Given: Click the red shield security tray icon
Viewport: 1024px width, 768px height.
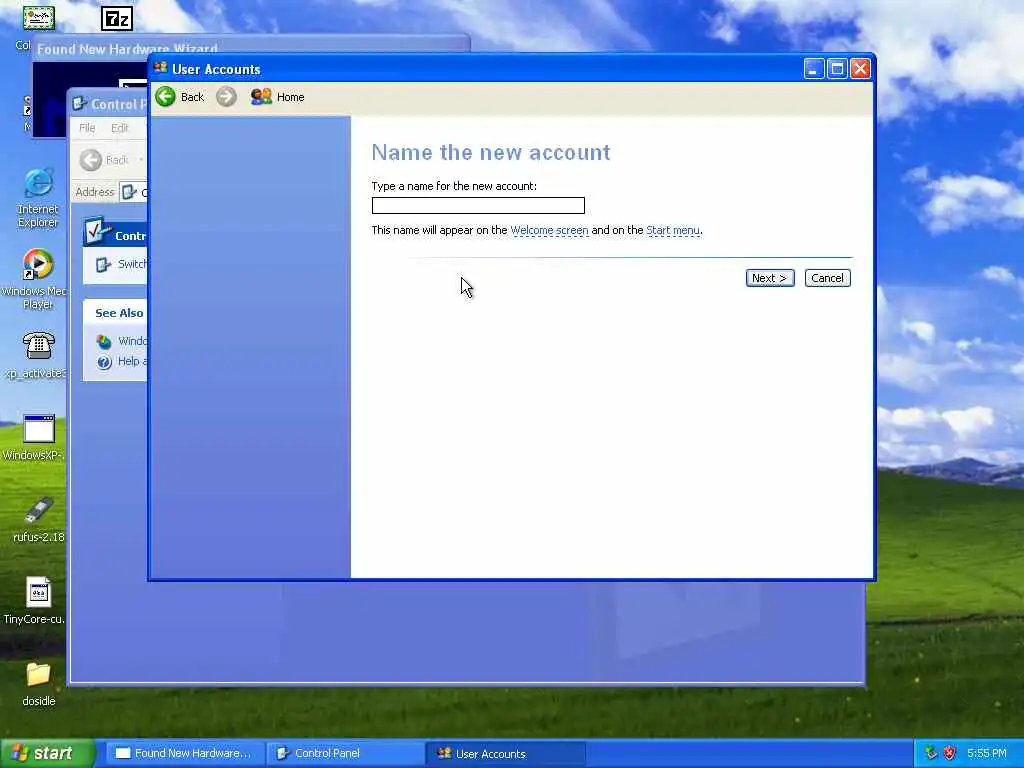Looking at the screenshot, I should (x=950, y=754).
